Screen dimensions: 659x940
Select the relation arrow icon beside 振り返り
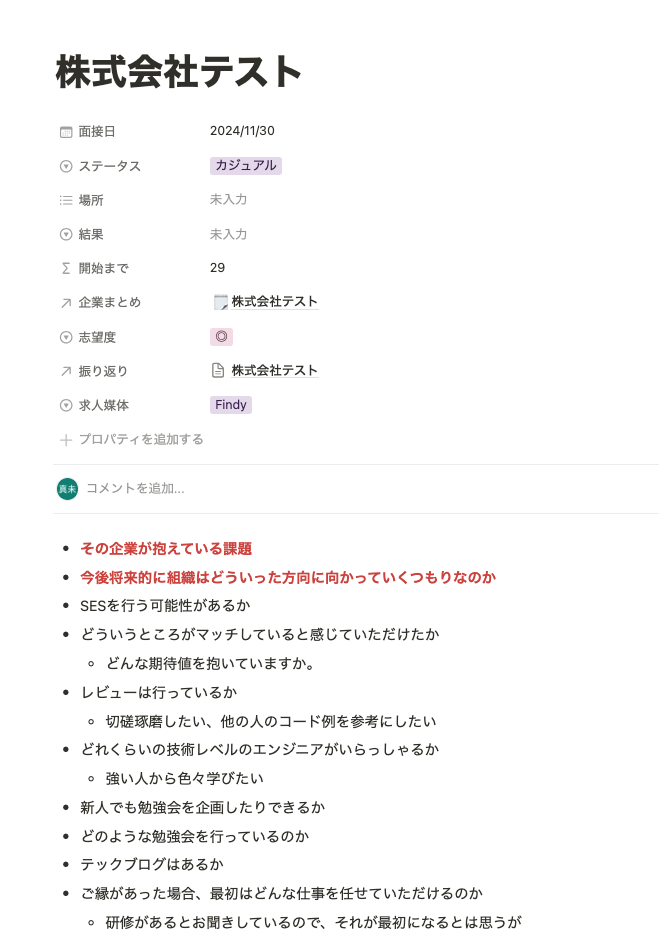64,371
